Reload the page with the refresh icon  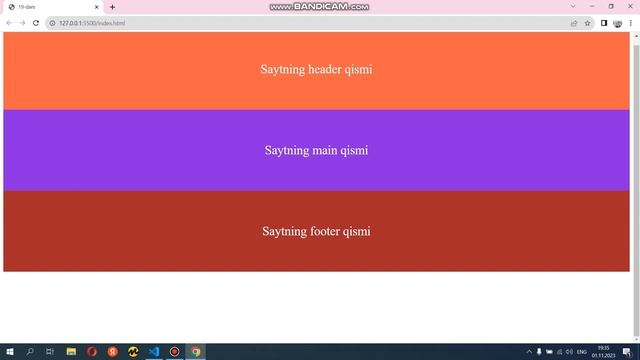pyautogui.click(x=36, y=23)
